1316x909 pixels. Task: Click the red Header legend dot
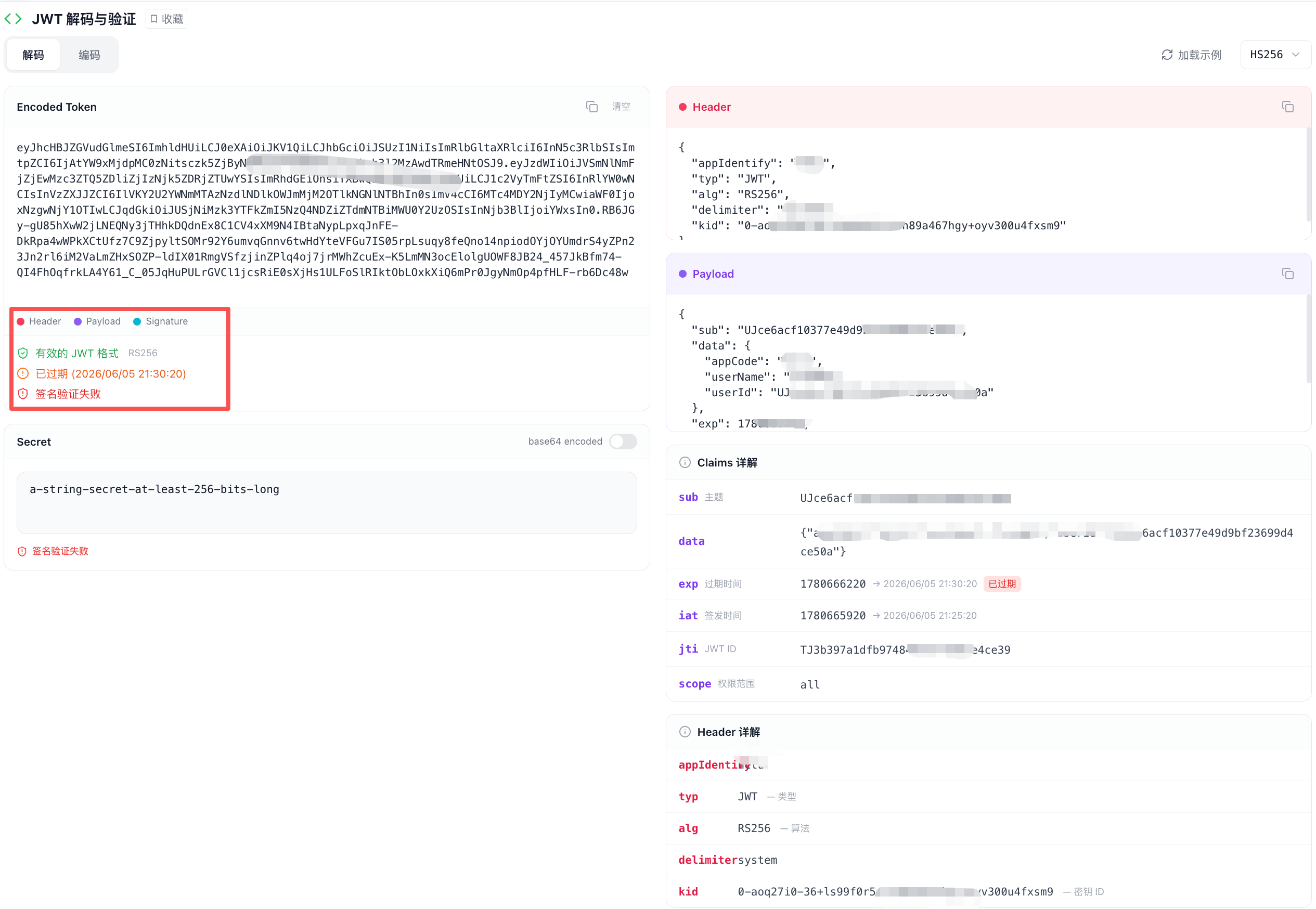[20, 321]
